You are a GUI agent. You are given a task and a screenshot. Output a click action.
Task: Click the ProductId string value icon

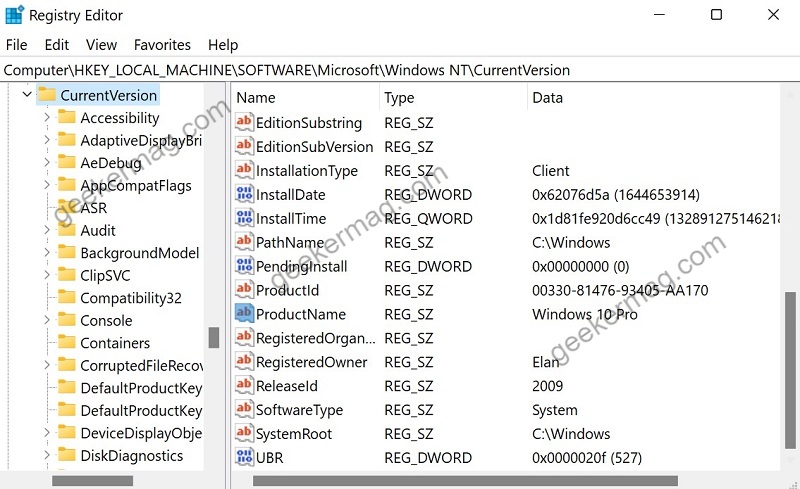[x=244, y=290]
